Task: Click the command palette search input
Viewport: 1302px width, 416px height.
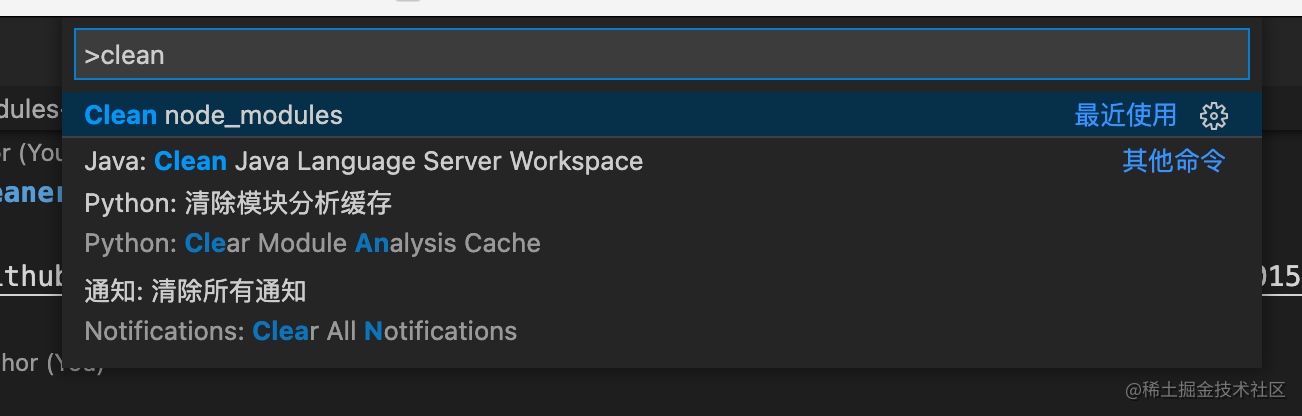Action: (660, 54)
